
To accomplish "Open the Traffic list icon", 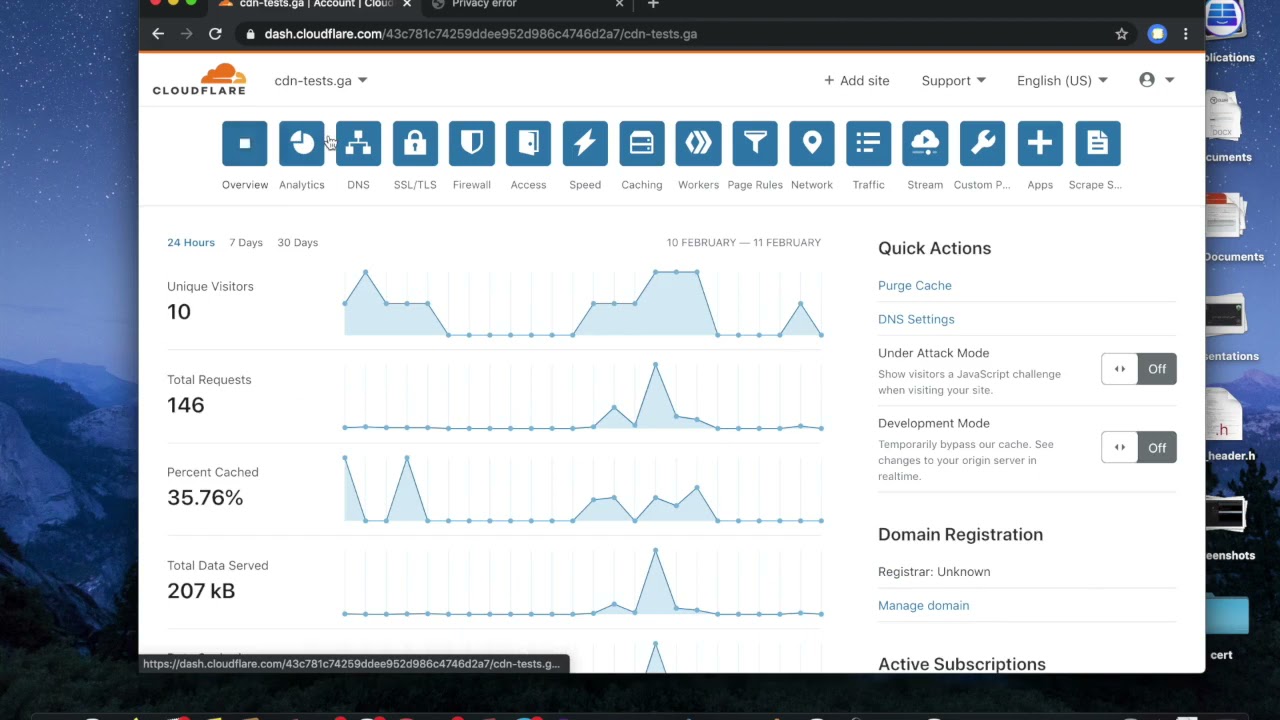I will pyautogui.click(x=868, y=144).
